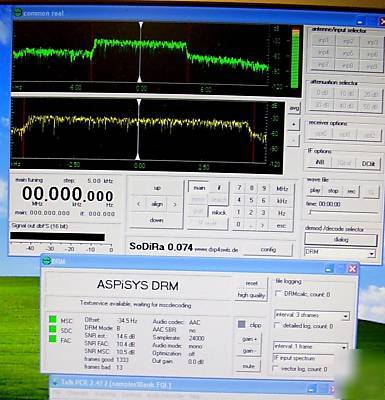This screenshot has height=400, width=385.
Task: Stop the wave file playback
Action: [333, 191]
